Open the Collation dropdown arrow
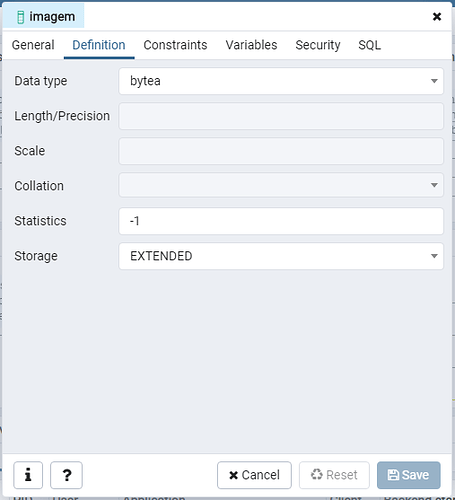455x500 pixels. tap(434, 185)
